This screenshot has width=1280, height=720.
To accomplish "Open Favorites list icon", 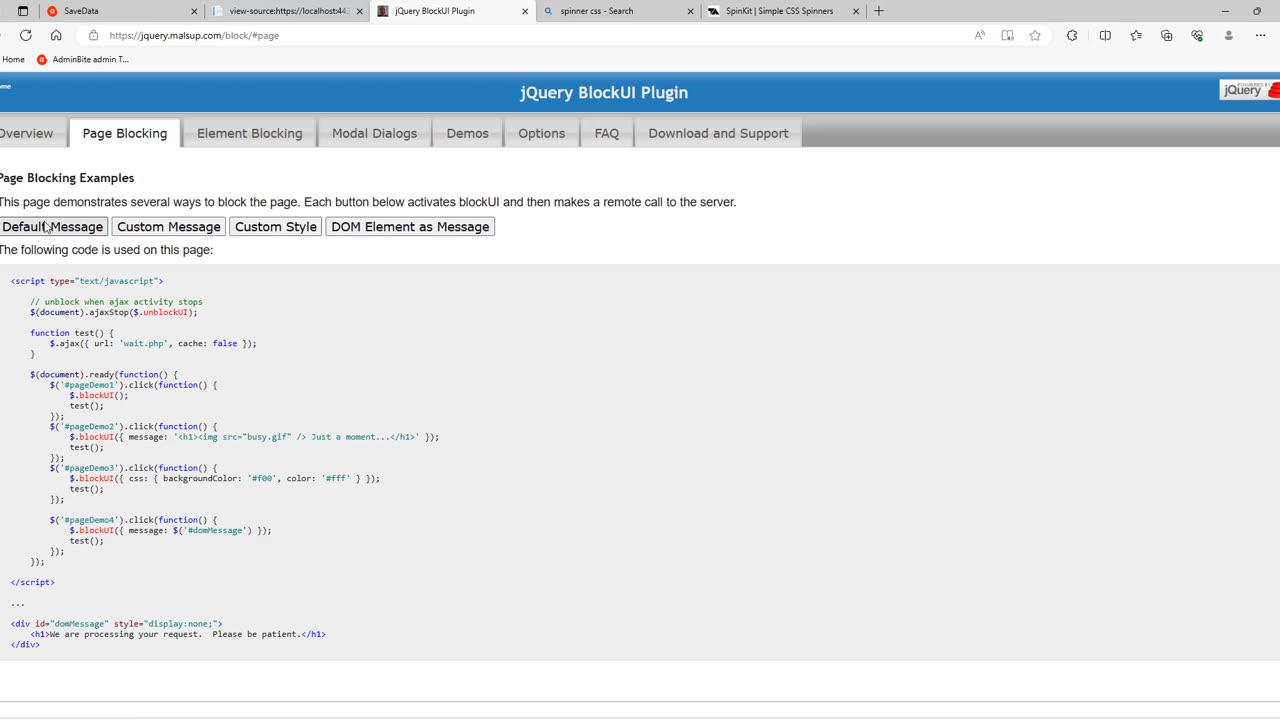I will [1136, 35].
